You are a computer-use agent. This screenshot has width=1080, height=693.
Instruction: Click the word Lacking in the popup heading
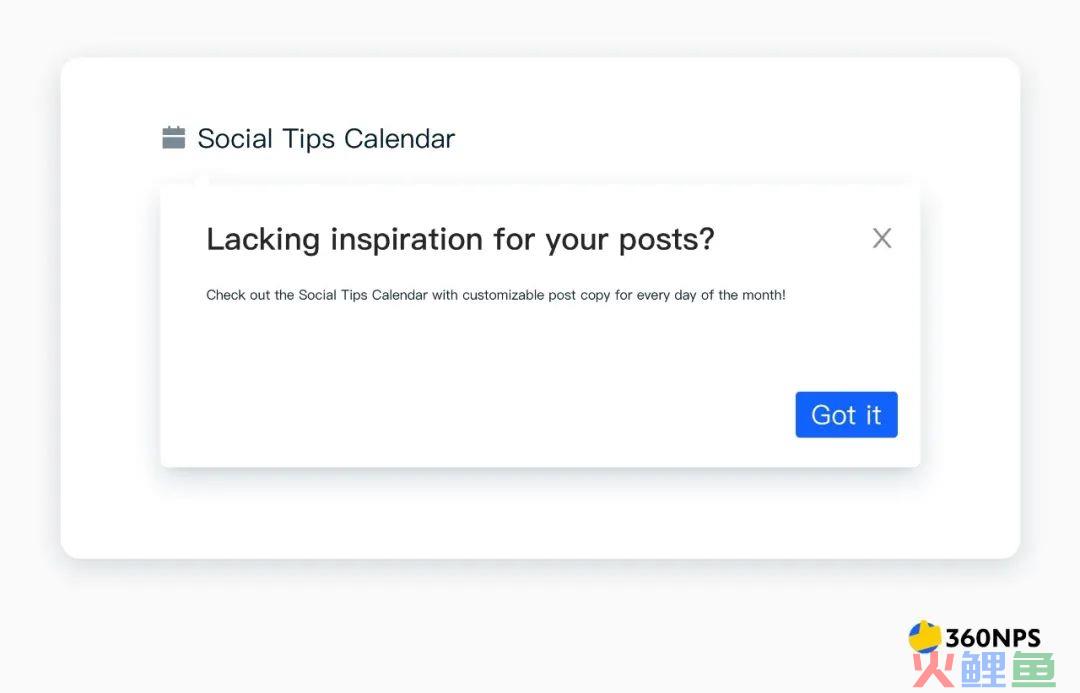(263, 240)
